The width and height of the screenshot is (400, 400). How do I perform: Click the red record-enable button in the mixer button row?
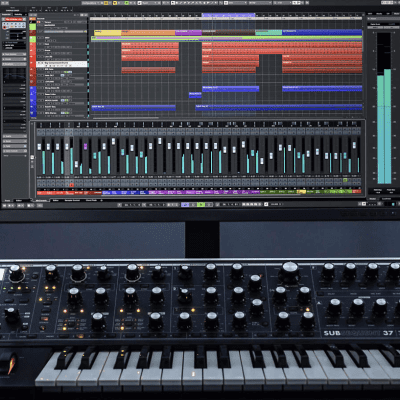(x=71, y=185)
